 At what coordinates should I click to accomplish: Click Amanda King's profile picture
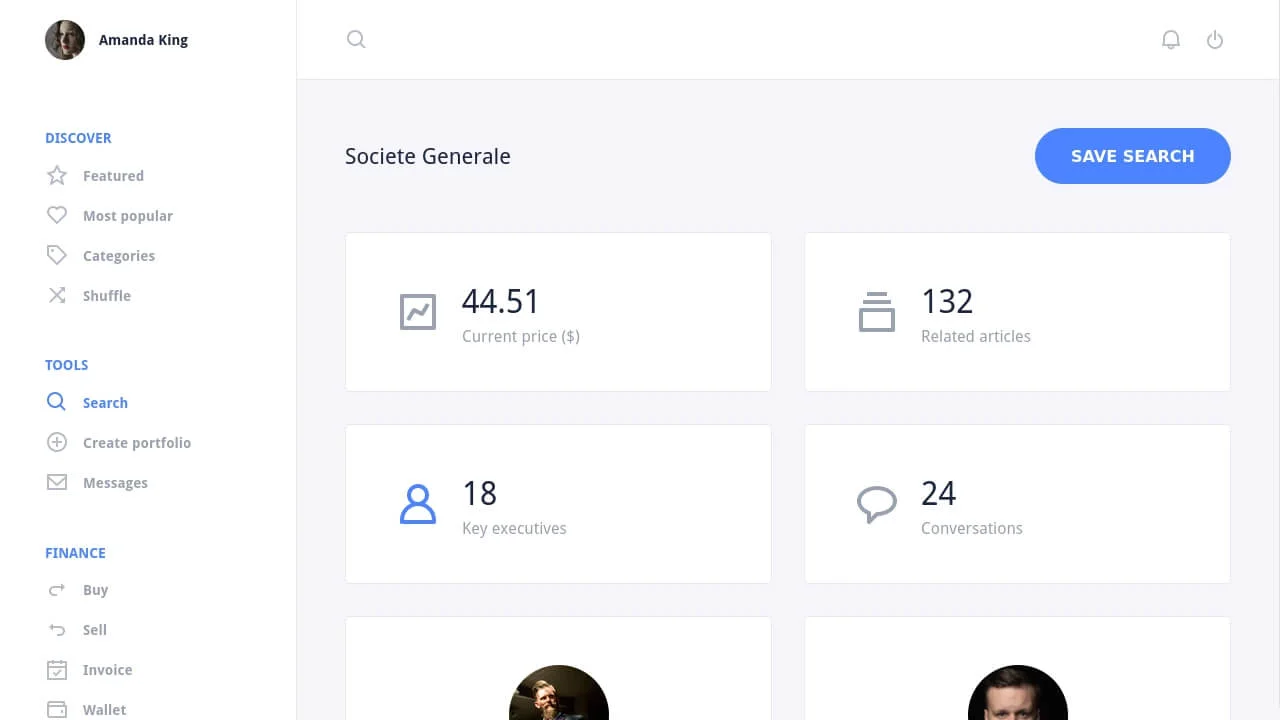65,40
